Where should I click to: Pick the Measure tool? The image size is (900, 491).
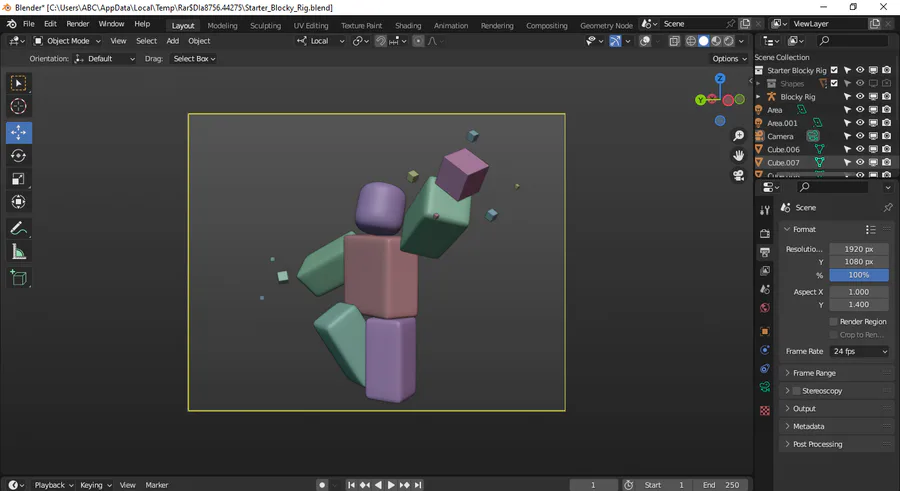click(19, 252)
